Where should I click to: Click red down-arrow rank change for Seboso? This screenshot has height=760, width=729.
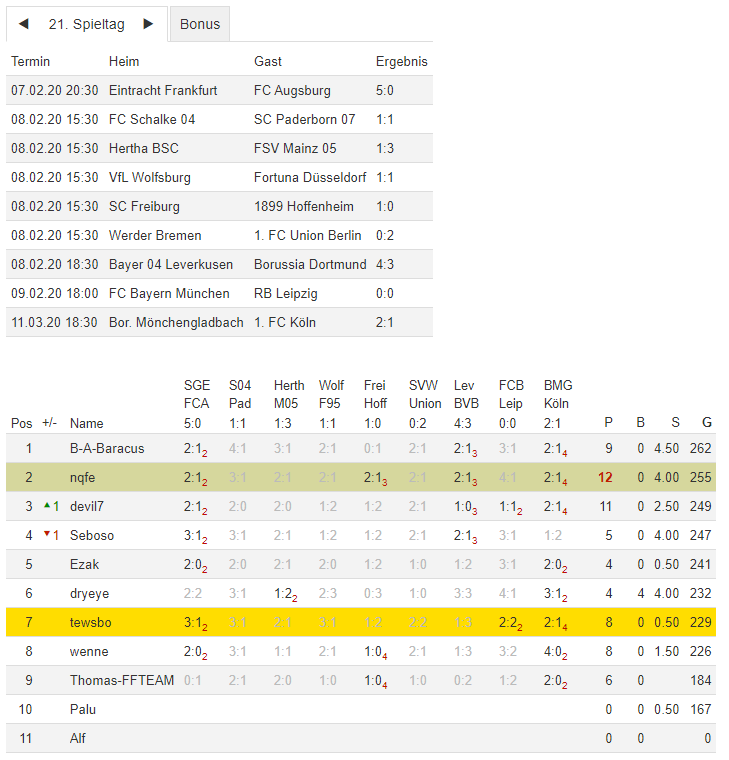tap(50, 535)
